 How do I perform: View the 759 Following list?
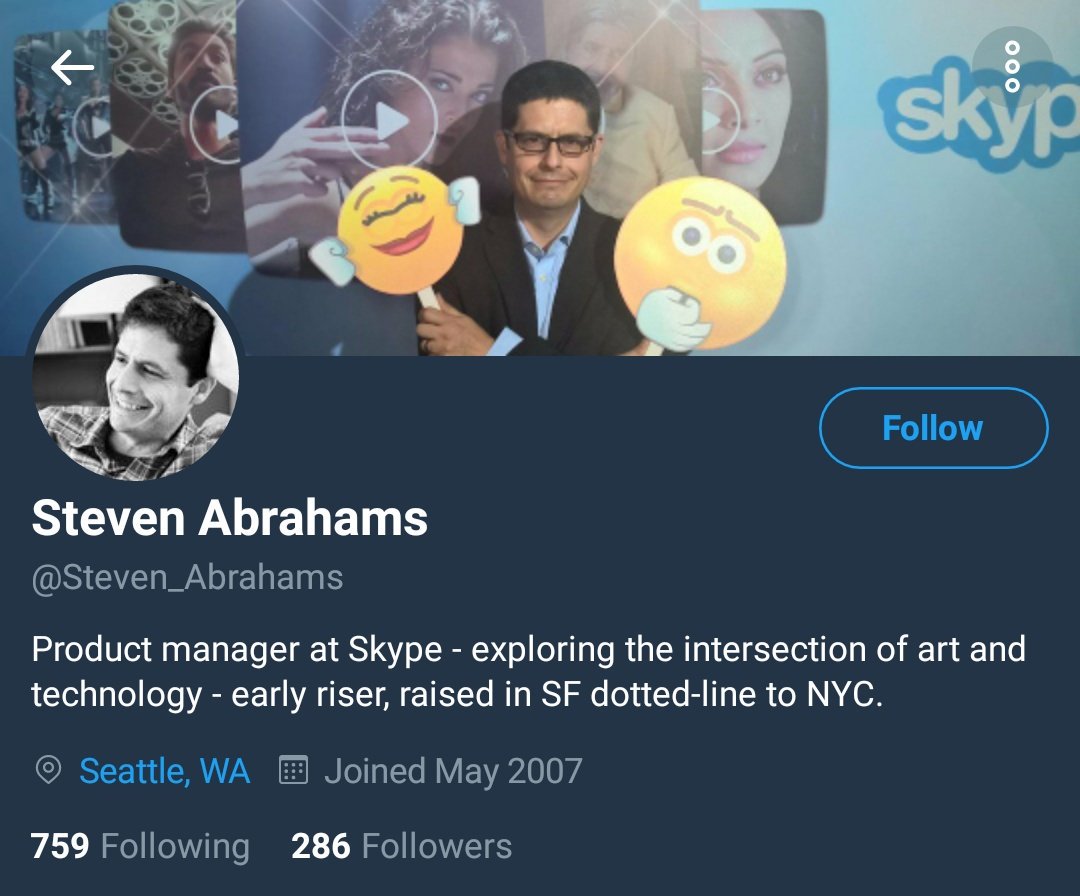(140, 846)
